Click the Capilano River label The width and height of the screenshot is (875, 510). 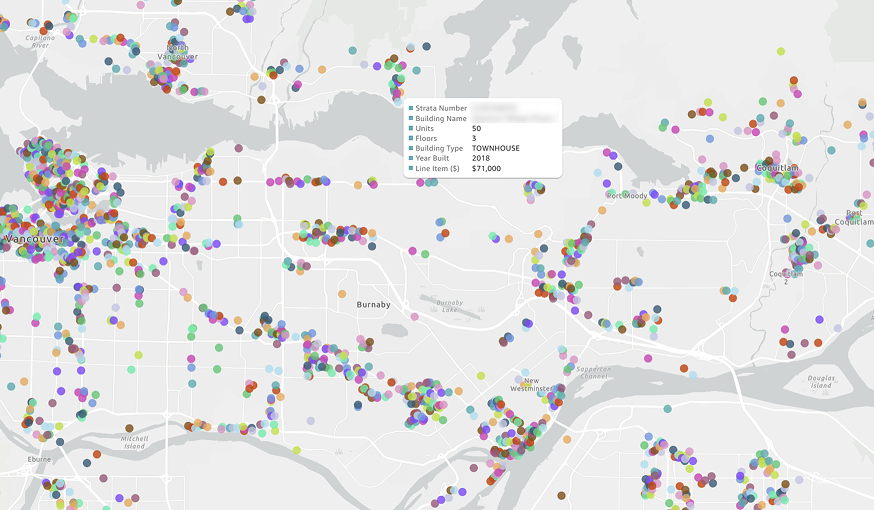pos(40,41)
